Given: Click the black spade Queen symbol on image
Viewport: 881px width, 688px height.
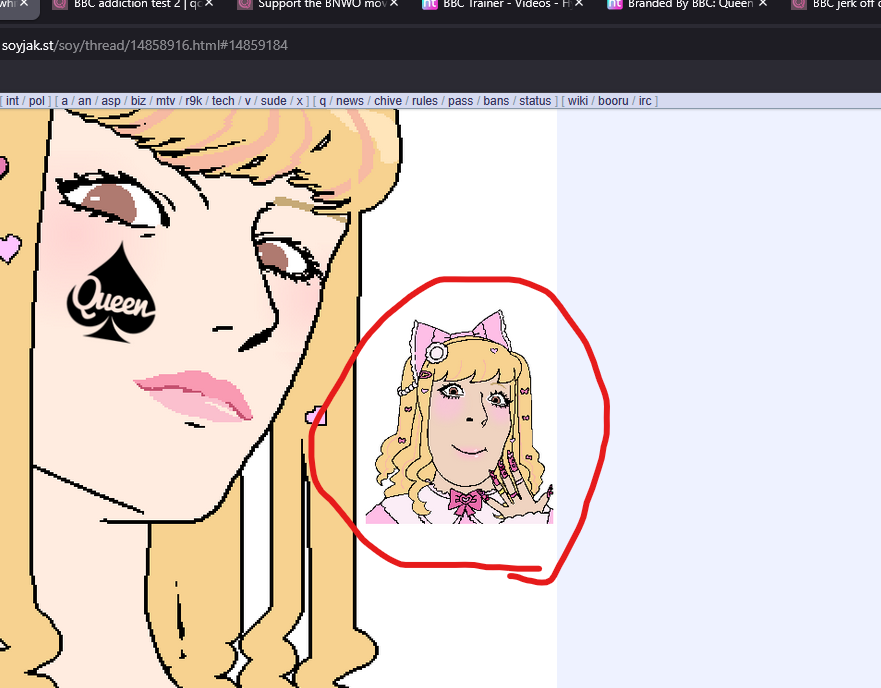Looking at the screenshot, I should pyautogui.click(x=111, y=293).
